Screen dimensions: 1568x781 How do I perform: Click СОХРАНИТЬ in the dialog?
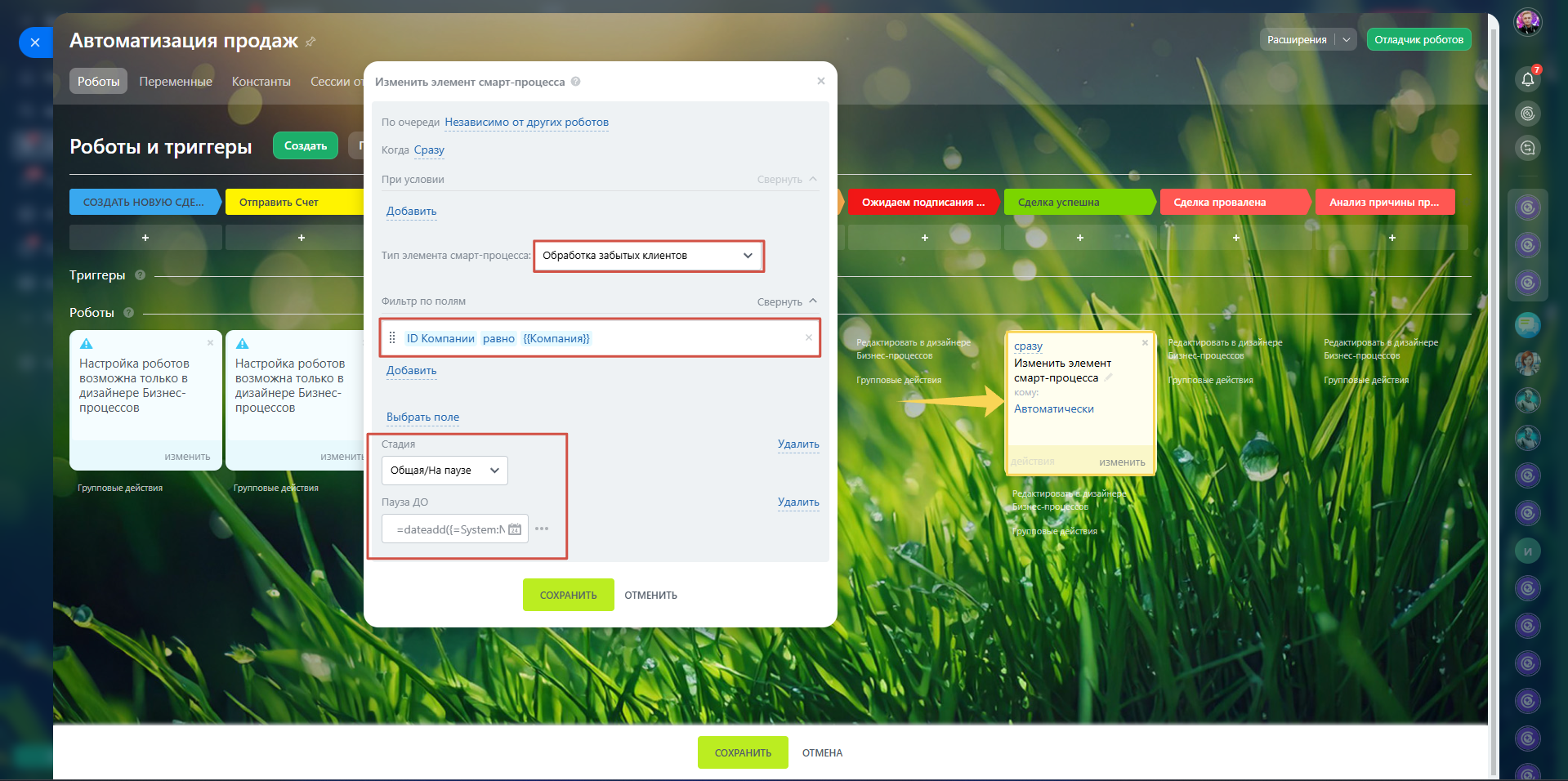pyautogui.click(x=568, y=595)
